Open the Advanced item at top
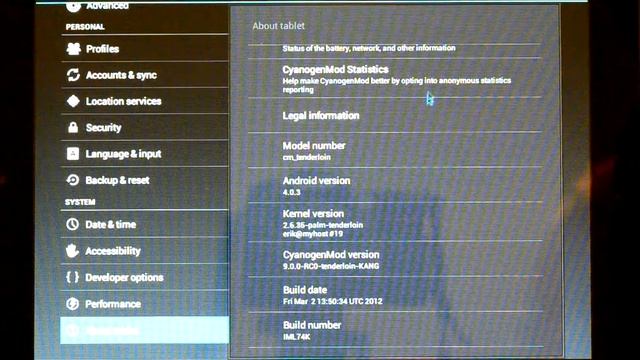 pyautogui.click(x=144, y=6)
